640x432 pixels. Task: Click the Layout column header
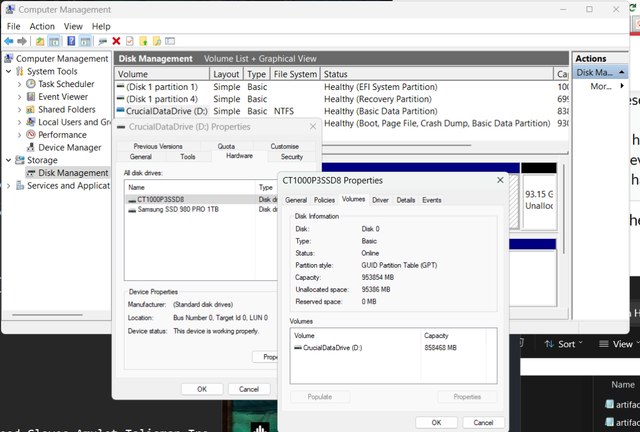pyautogui.click(x=226, y=74)
